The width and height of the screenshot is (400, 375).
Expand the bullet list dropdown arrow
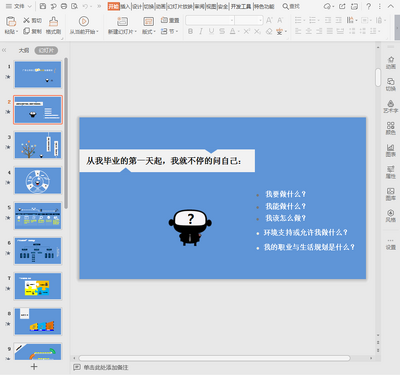coord(304,21)
